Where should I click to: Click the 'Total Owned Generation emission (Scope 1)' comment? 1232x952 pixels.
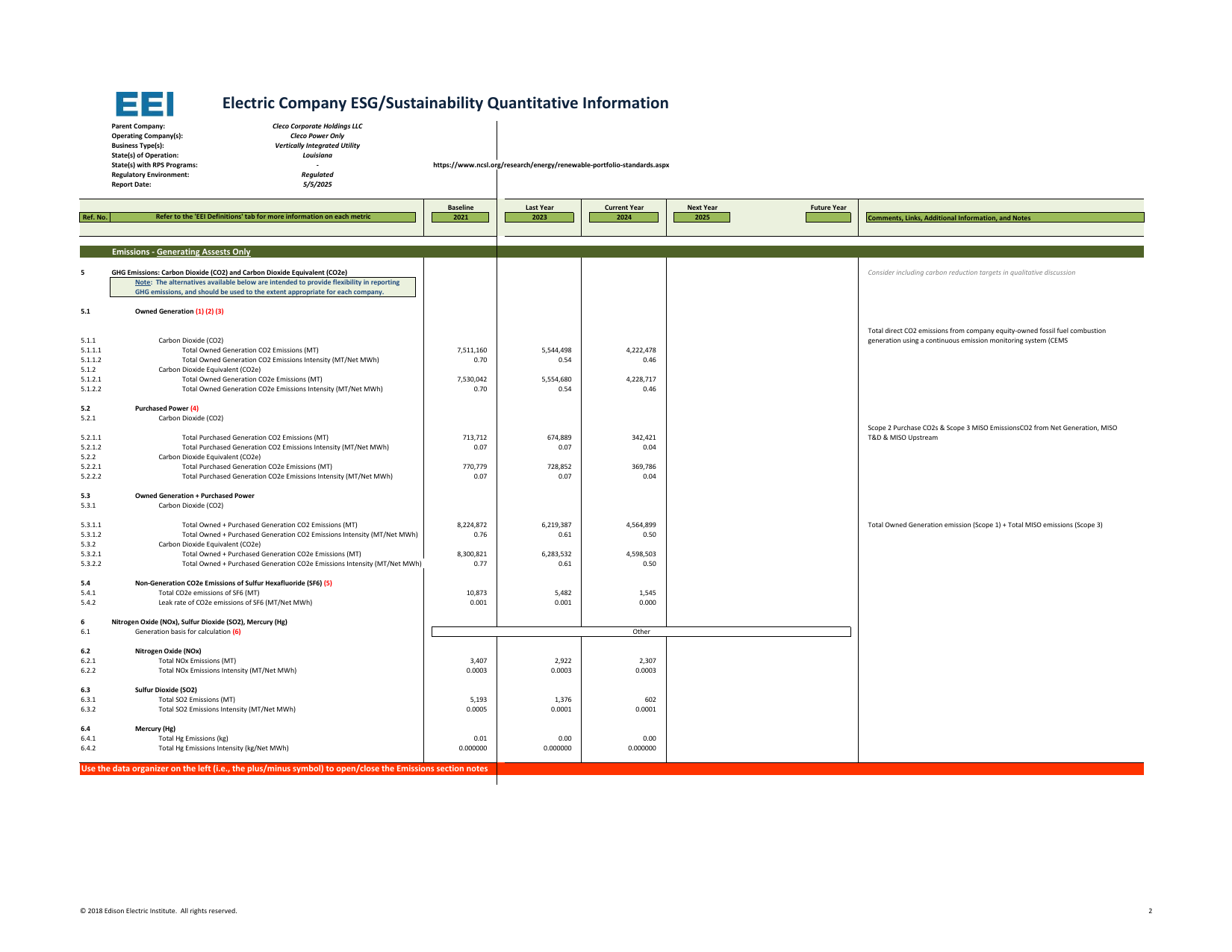click(x=985, y=525)
